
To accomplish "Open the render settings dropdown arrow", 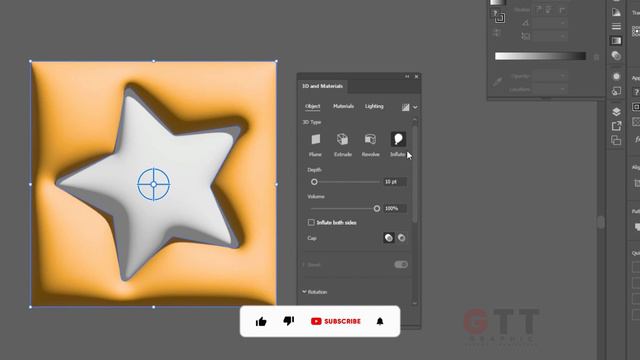I will (x=415, y=107).
